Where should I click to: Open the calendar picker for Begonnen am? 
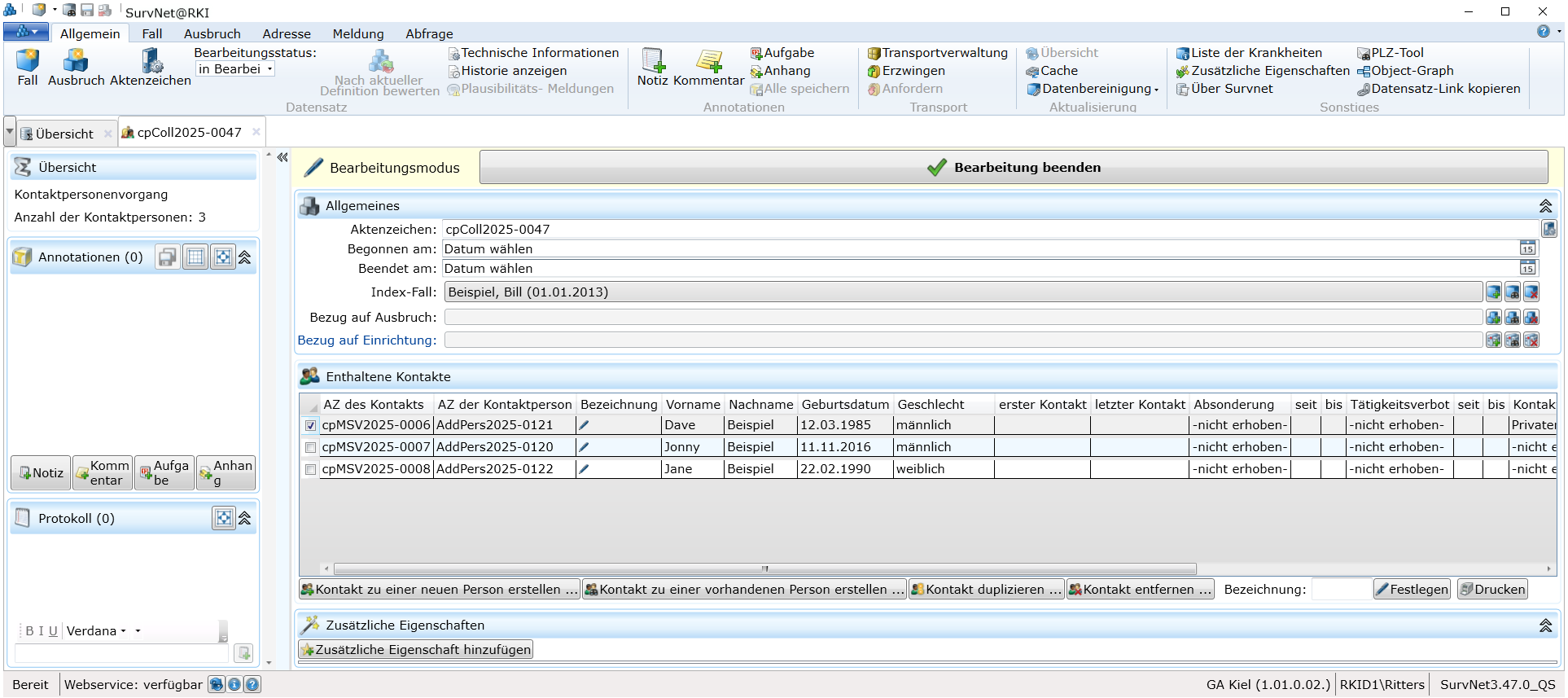coord(1527,249)
